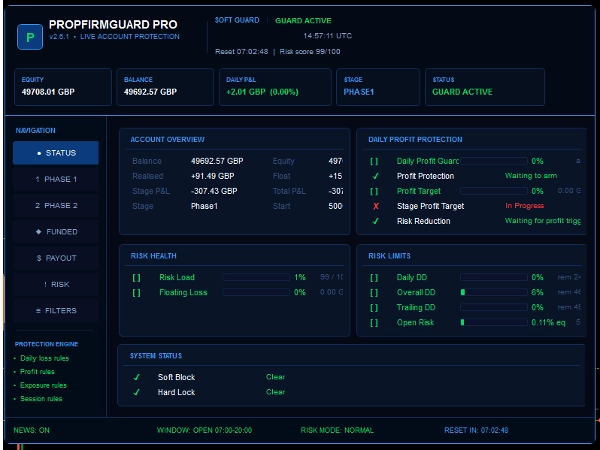
Task: Click the Overall DD bracket indicator
Action: (x=374, y=293)
